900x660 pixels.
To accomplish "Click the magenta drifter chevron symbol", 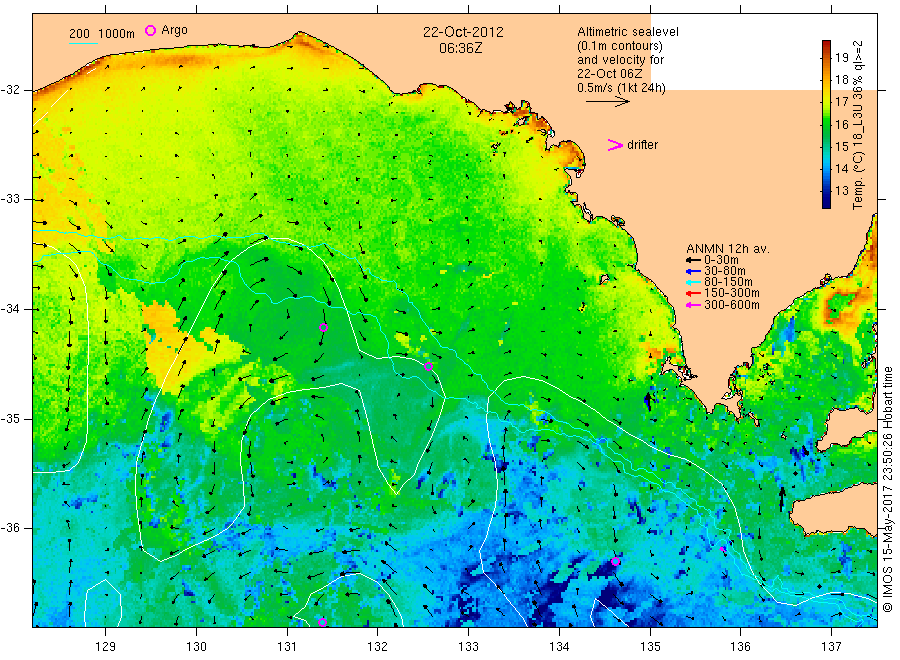I will 615,145.
